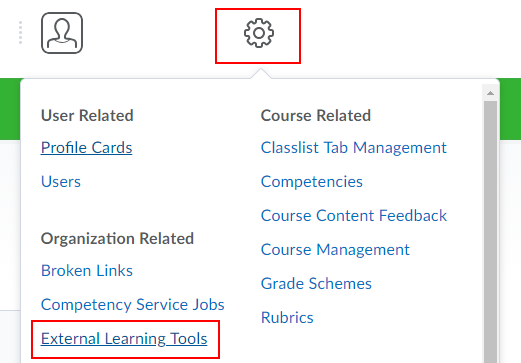Image resolution: width=521 pixels, height=363 pixels.
Task: Open Course Content Feedback
Action: click(x=354, y=216)
